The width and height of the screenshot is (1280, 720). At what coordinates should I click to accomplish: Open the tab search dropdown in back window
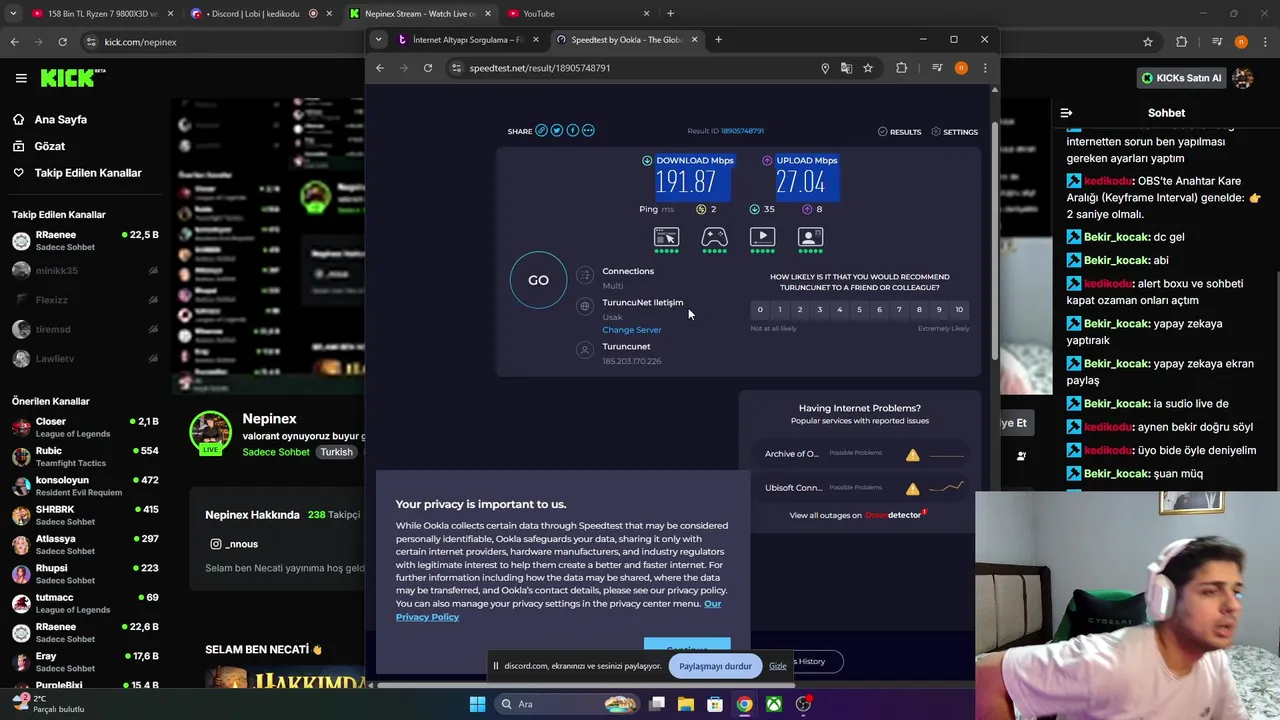[x=13, y=14]
